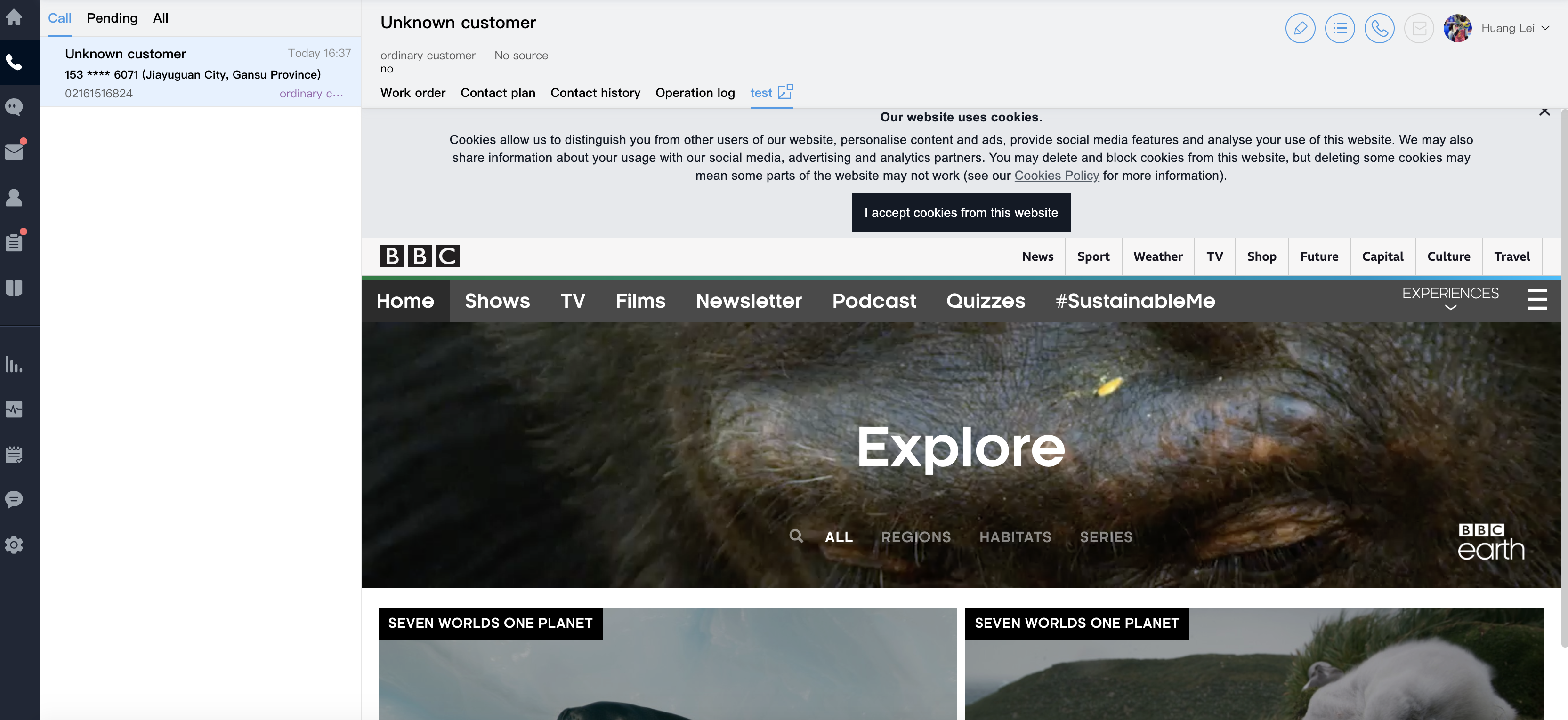Click the greyed mail circle icon
The image size is (1568, 720).
pyautogui.click(x=1419, y=28)
